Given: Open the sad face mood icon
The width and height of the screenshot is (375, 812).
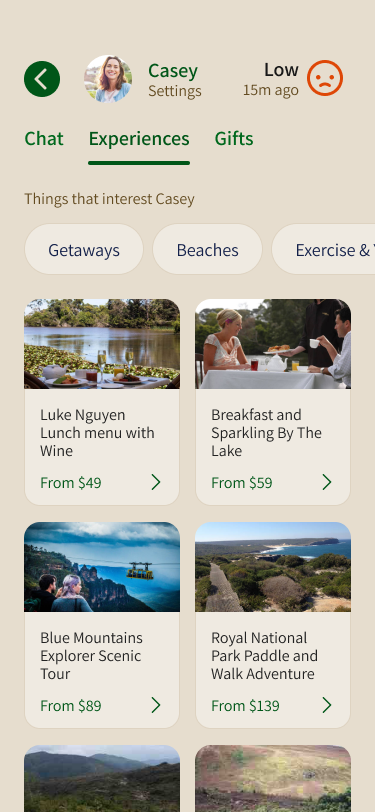Looking at the screenshot, I should pyautogui.click(x=325, y=78).
